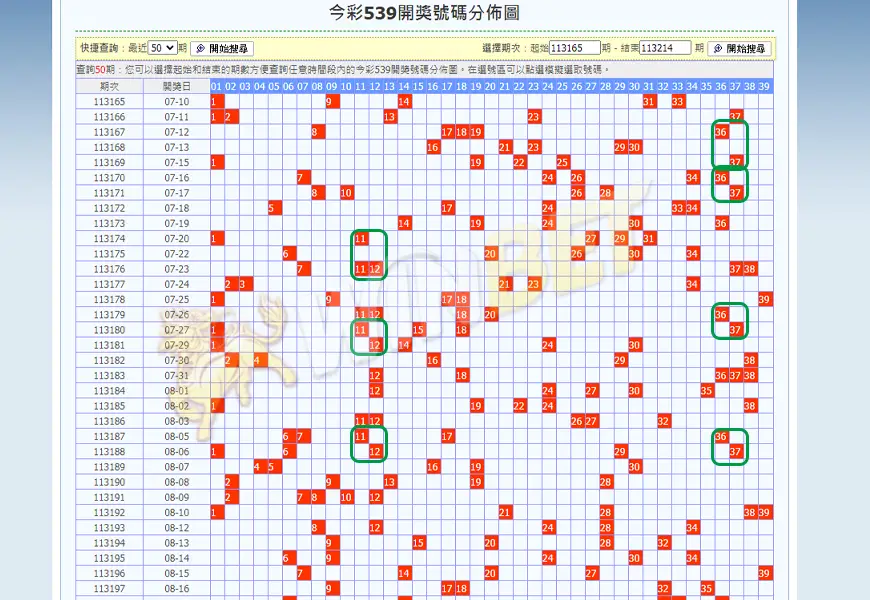Click the 開獎日 column header
Screen dimensions: 870x600
point(176,86)
